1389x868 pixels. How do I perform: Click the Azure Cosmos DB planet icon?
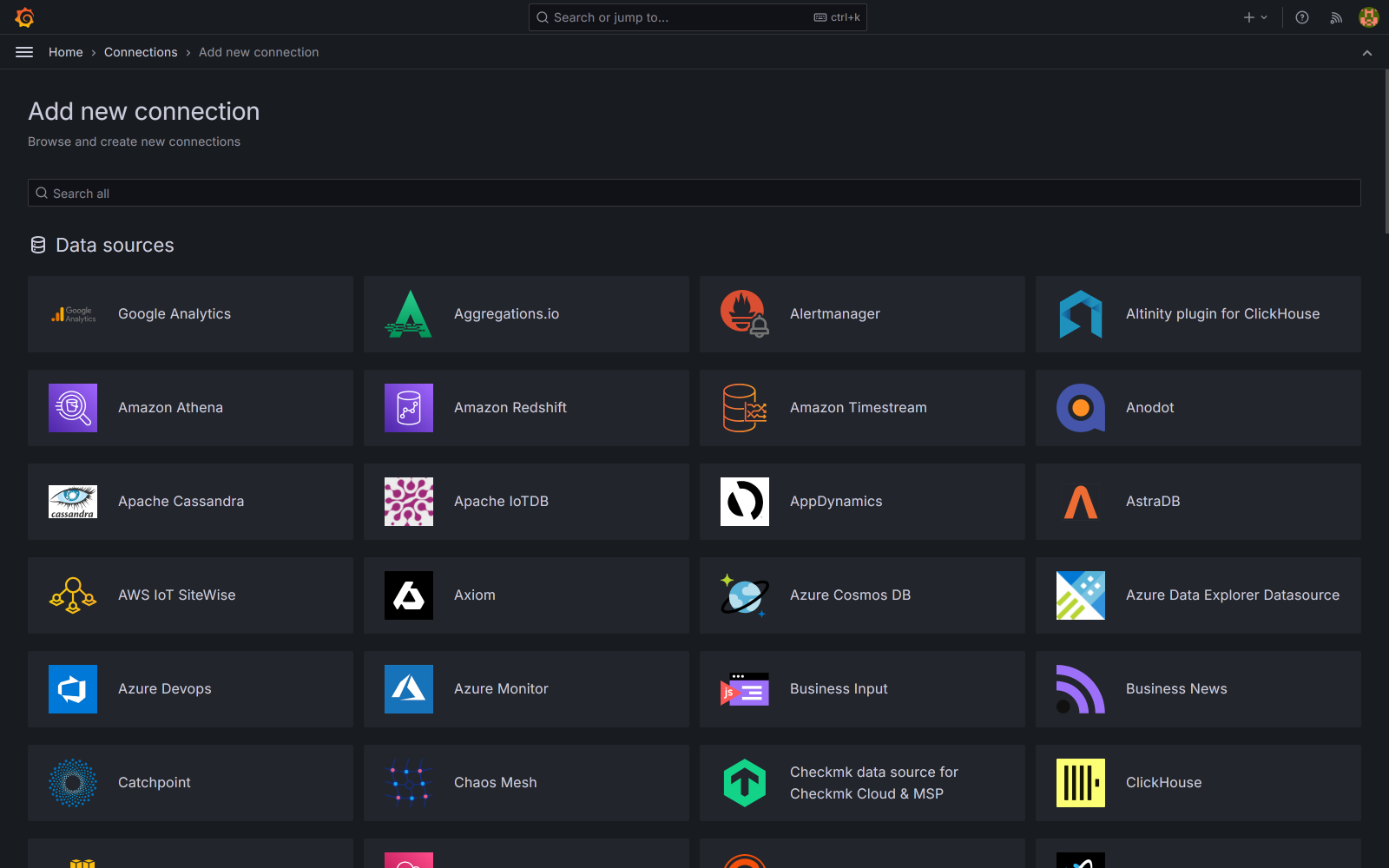pyautogui.click(x=745, y=595)
